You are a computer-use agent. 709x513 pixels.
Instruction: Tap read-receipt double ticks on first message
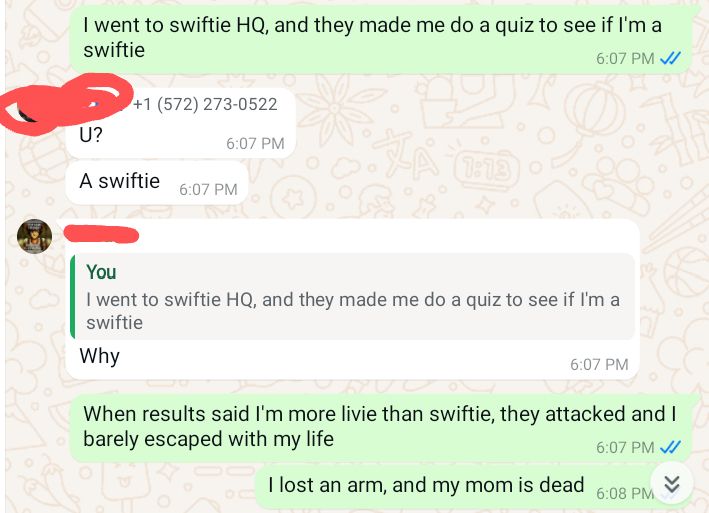coord(671,58)
